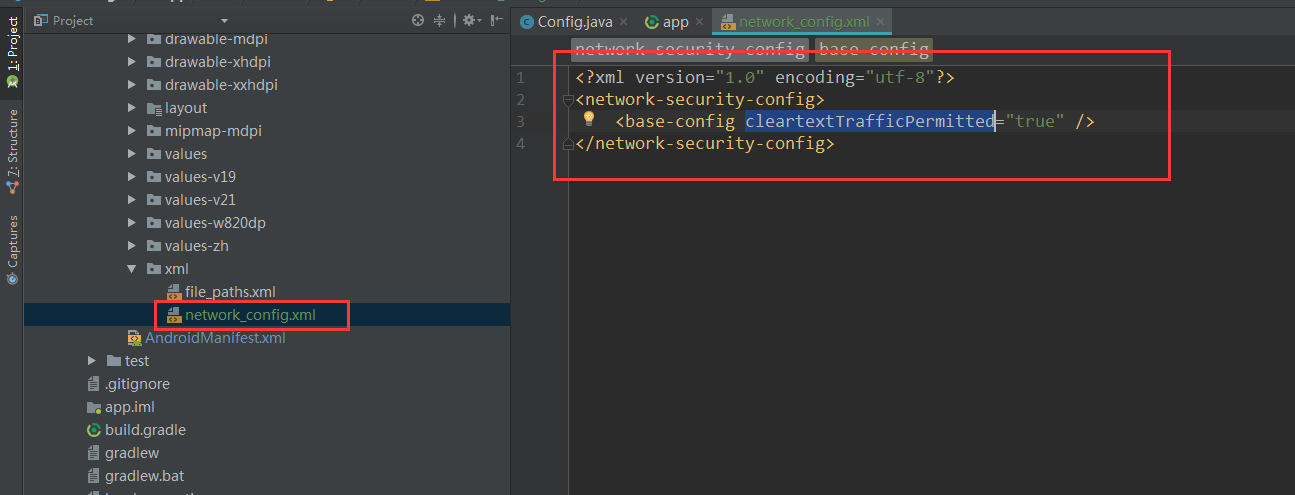Select gradlew.bat in the project tree

(145, 476)
